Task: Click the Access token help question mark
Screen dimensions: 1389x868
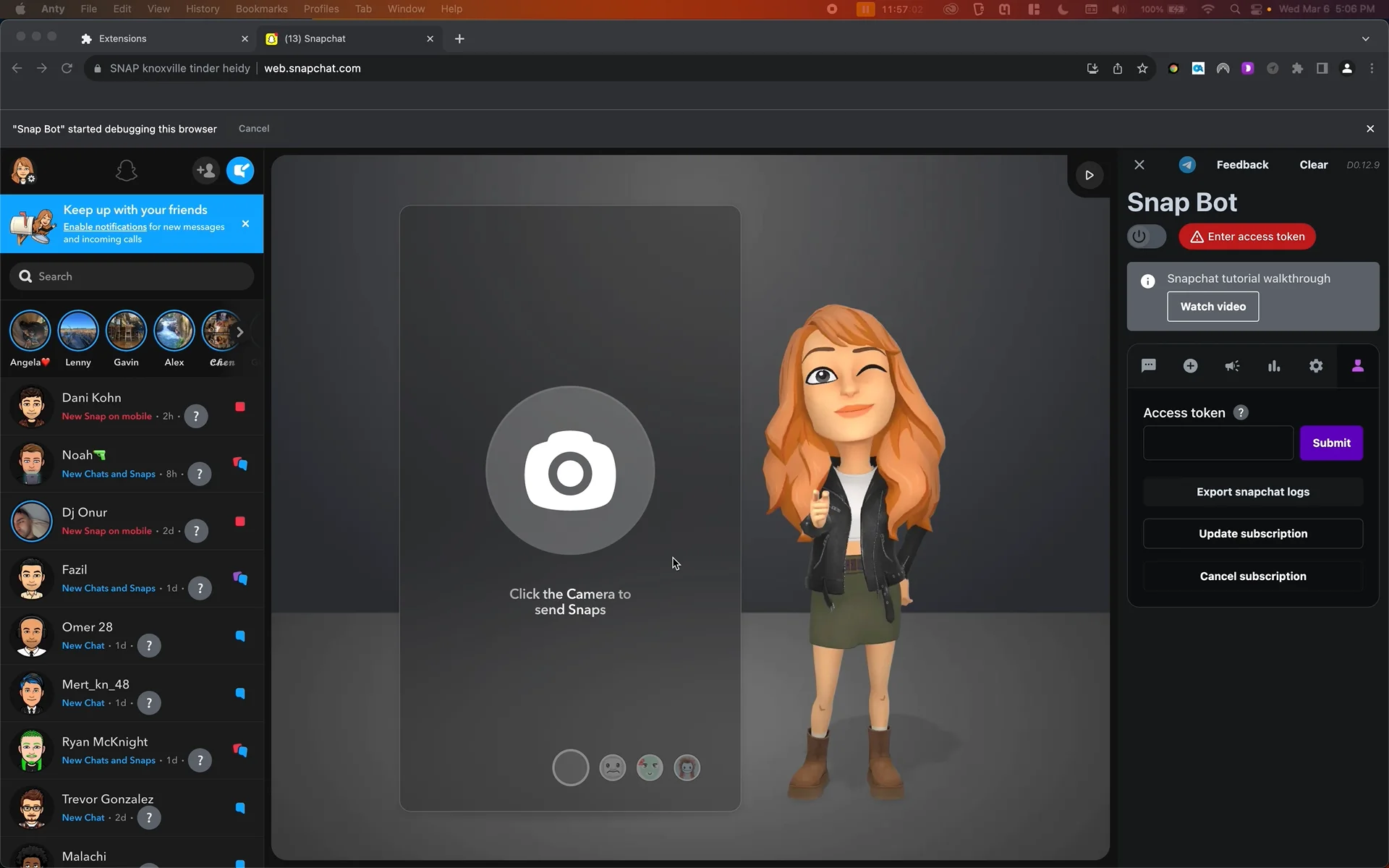Action: 1241,412
